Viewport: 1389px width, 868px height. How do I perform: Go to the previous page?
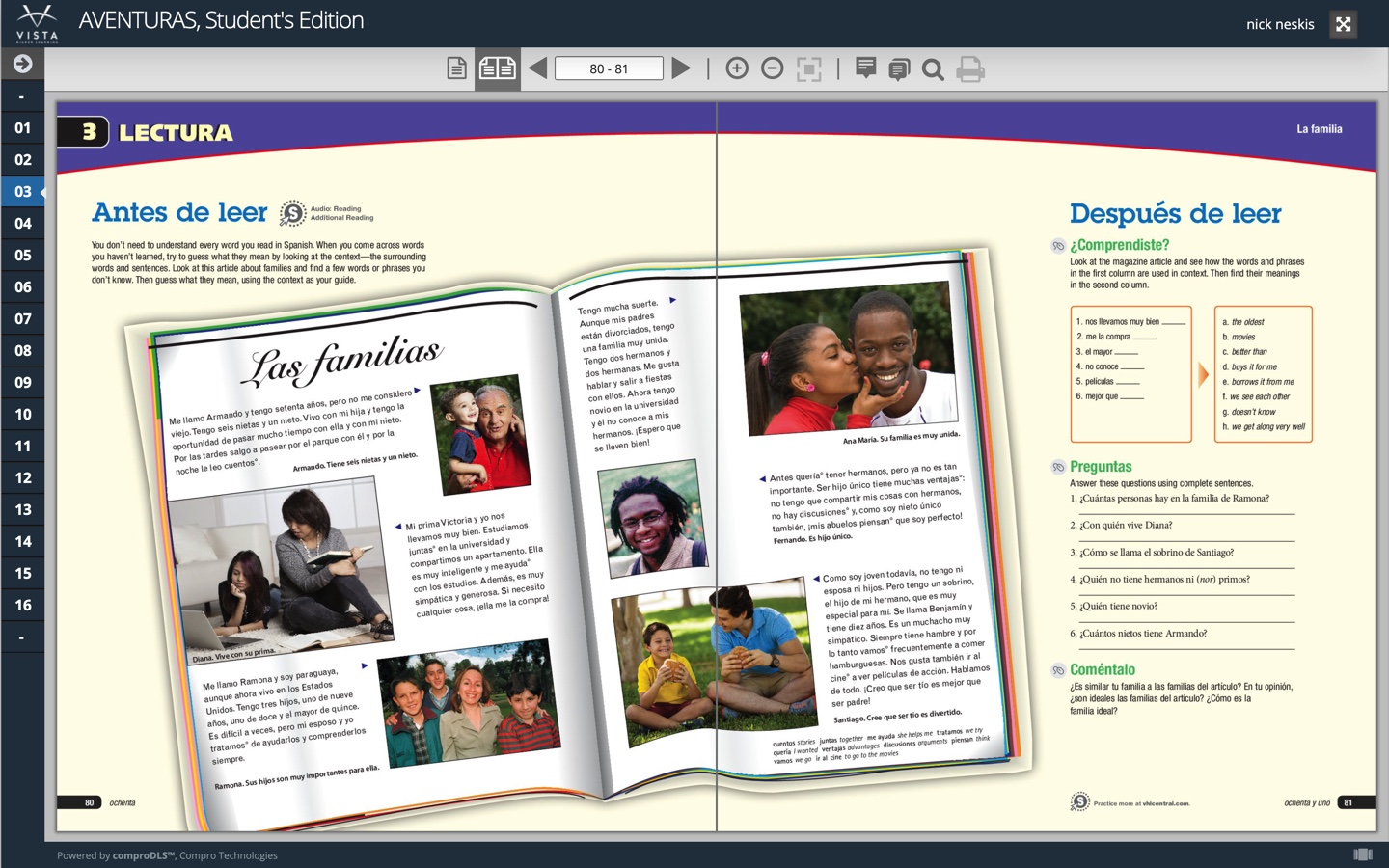click(537, 68)
